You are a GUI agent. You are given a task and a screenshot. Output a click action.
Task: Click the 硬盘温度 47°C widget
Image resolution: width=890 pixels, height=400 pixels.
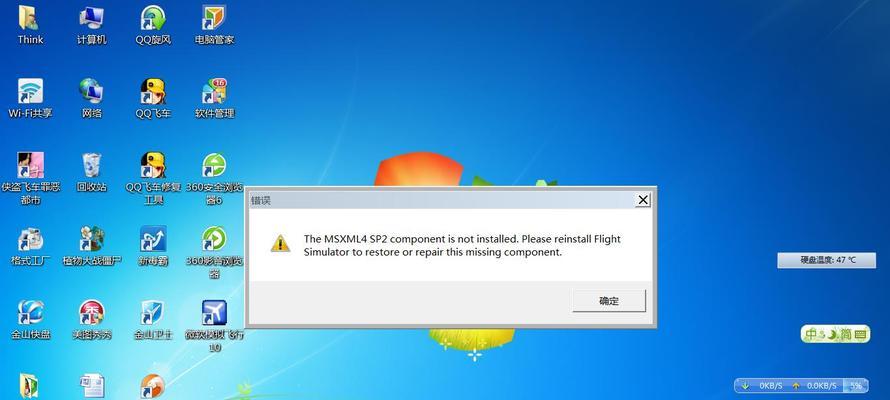[x=826, y=260]
